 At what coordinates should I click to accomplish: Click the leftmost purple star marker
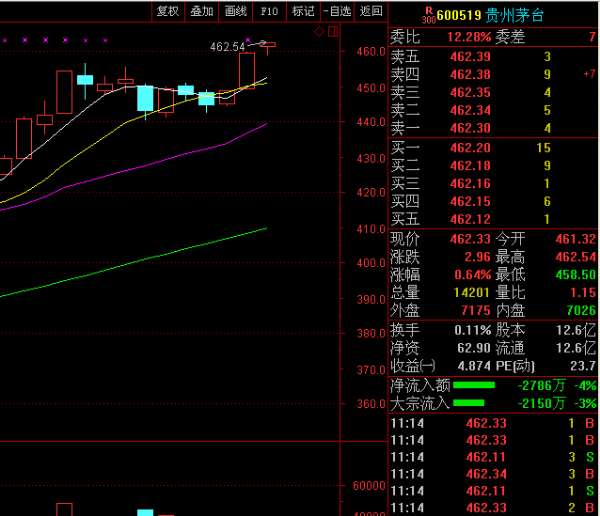point(5,40)
